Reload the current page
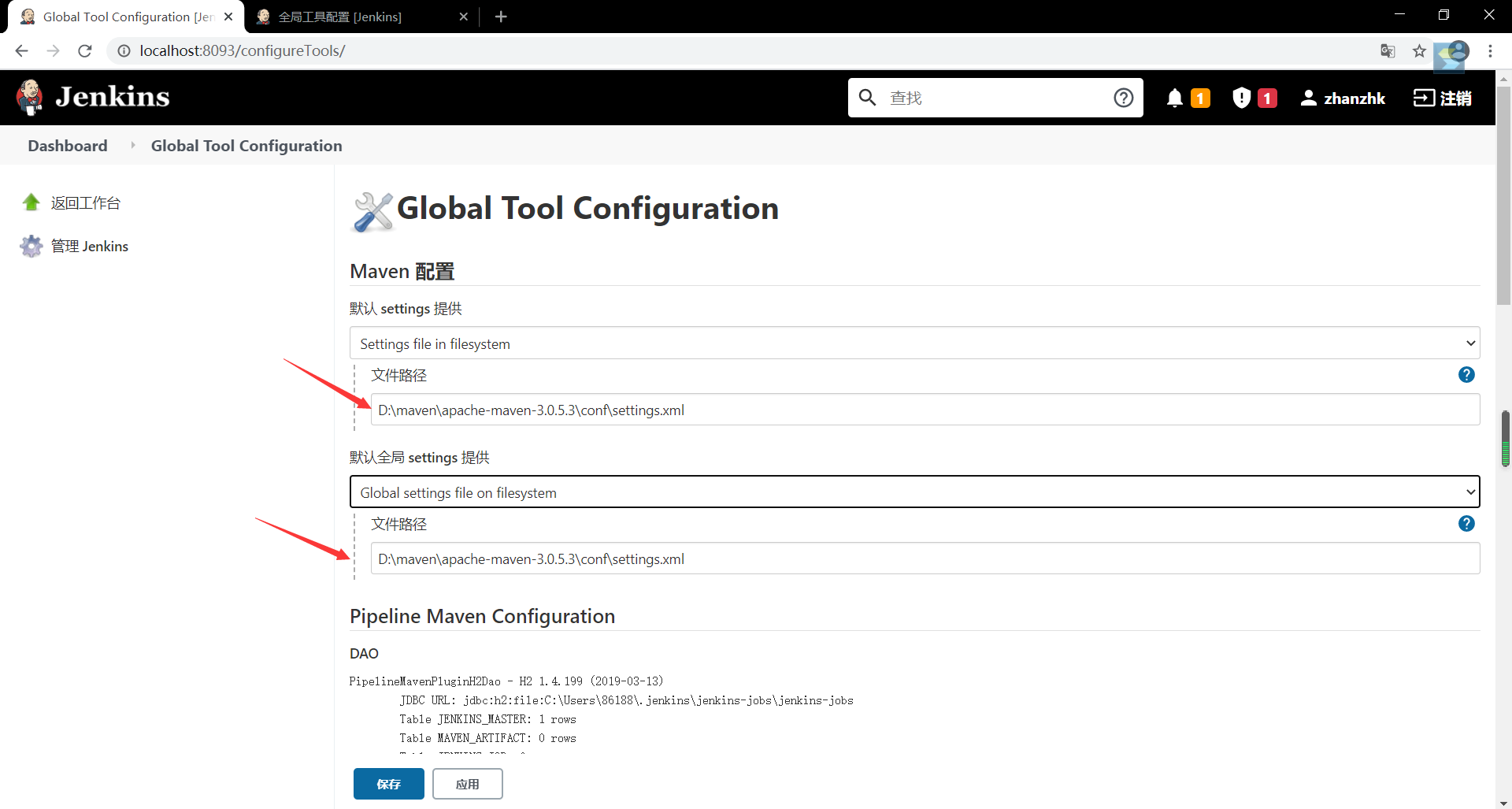 point(85,50)
